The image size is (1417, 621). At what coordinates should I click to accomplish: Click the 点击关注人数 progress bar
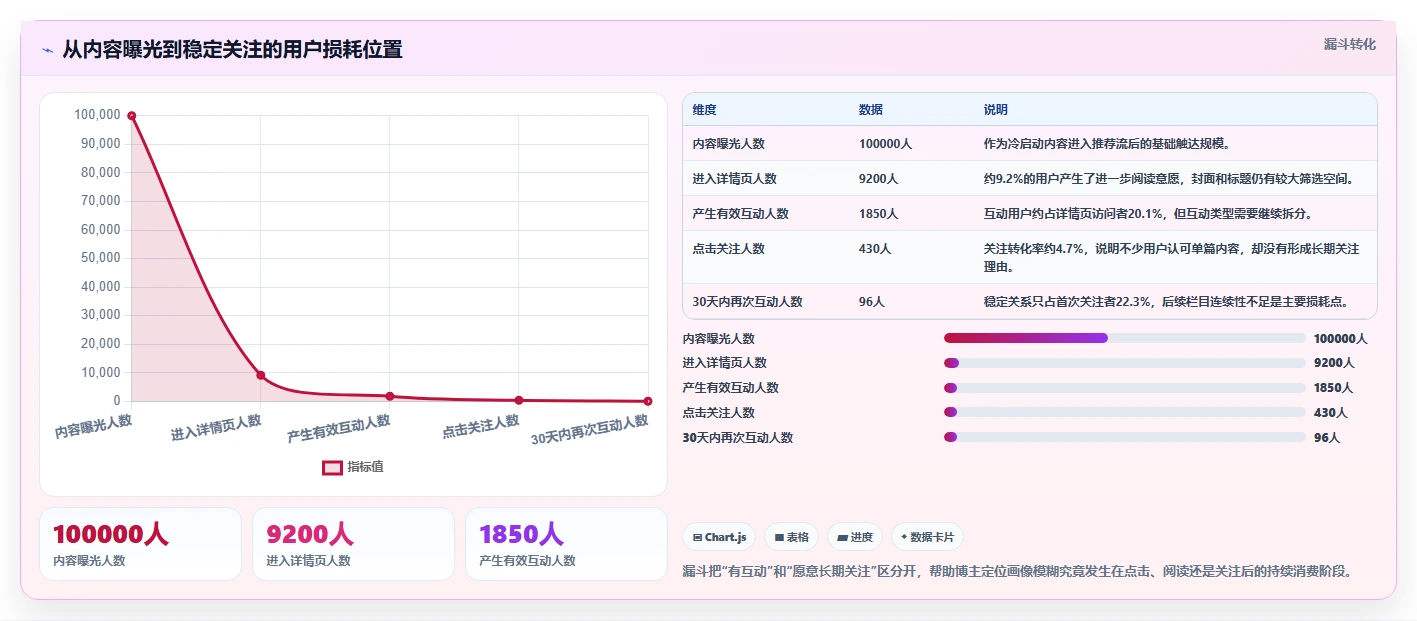point(1125,412)
